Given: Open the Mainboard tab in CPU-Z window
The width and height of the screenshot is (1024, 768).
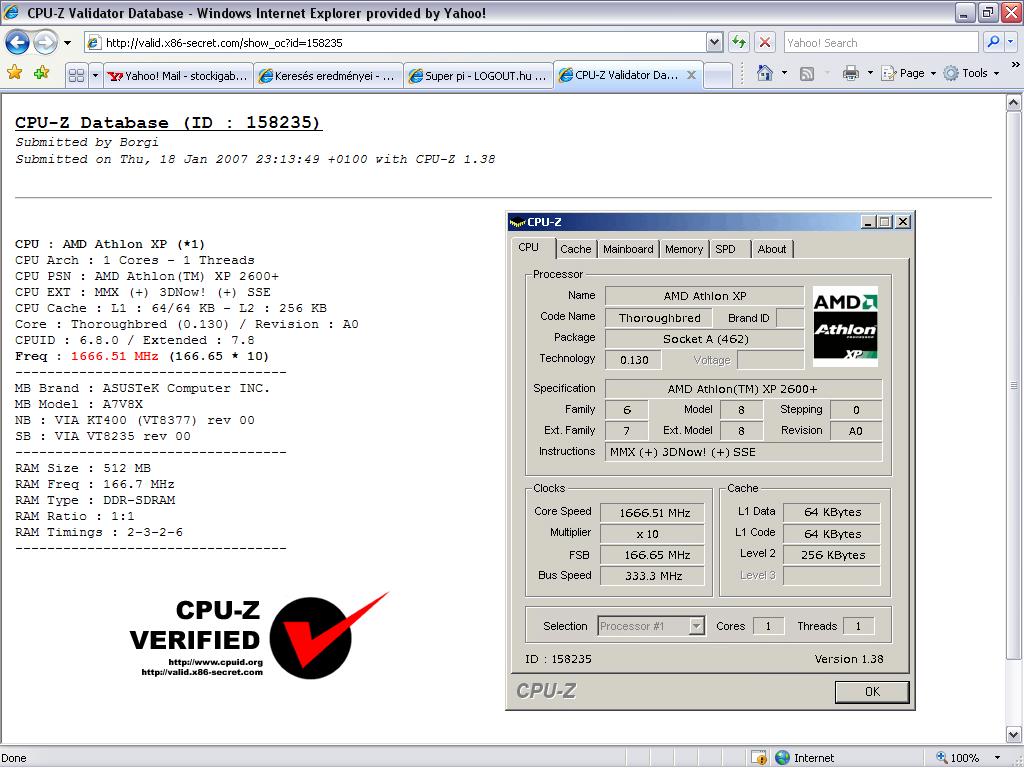Looking at the screenshot, I should coord(628,249).
